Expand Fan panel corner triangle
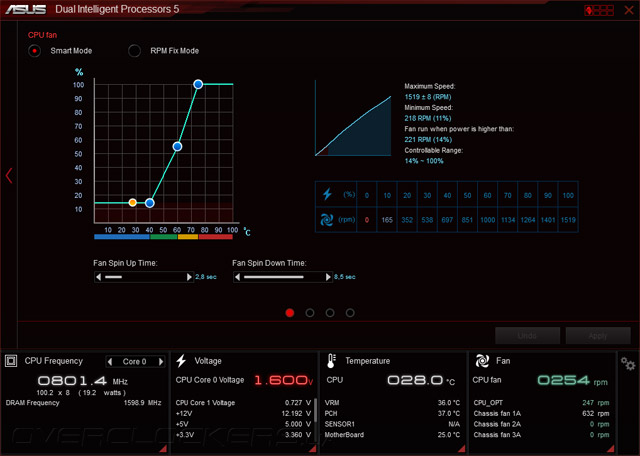This screenshot has height=456, width=640. pyautogui.click(x=610, y=449)
